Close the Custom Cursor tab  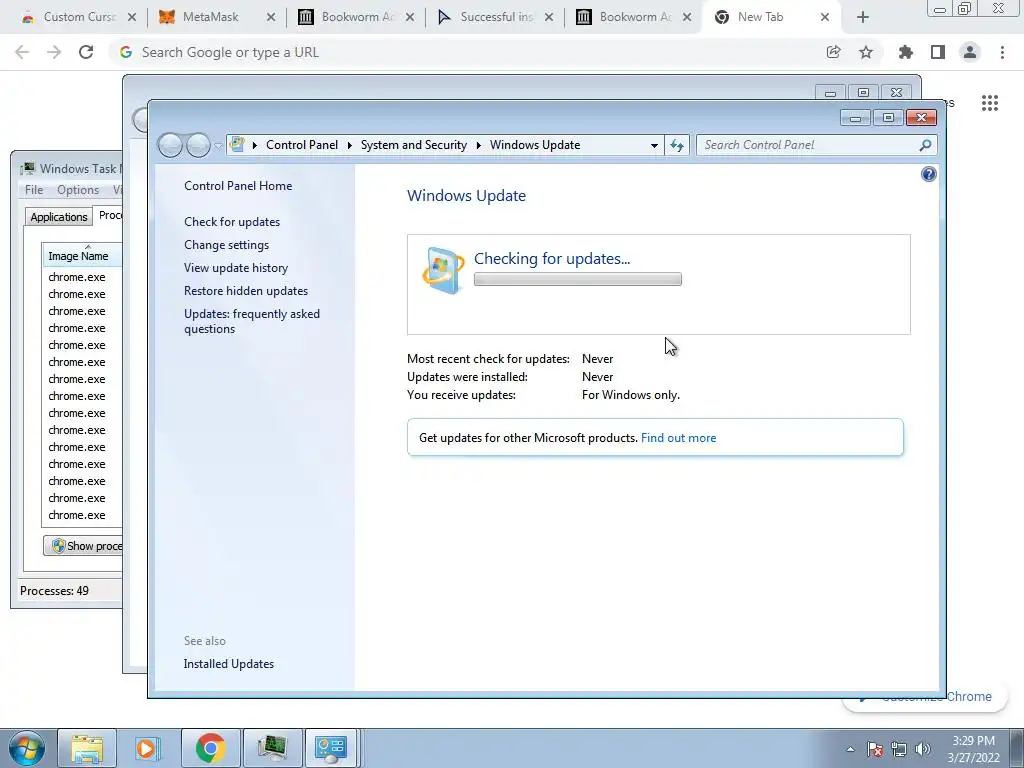pos(132,17)
